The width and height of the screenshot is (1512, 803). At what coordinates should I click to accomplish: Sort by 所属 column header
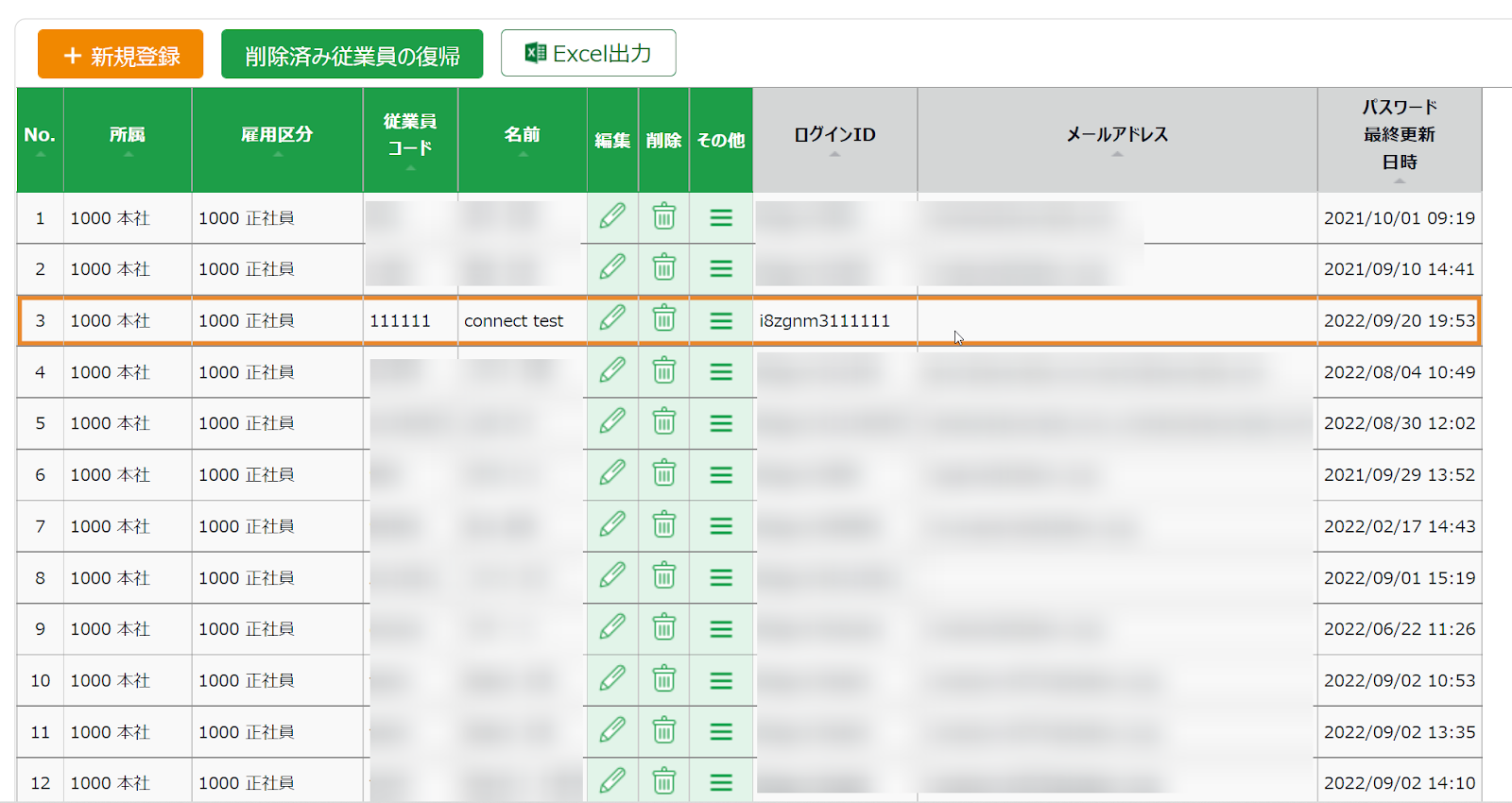(128, 140)
